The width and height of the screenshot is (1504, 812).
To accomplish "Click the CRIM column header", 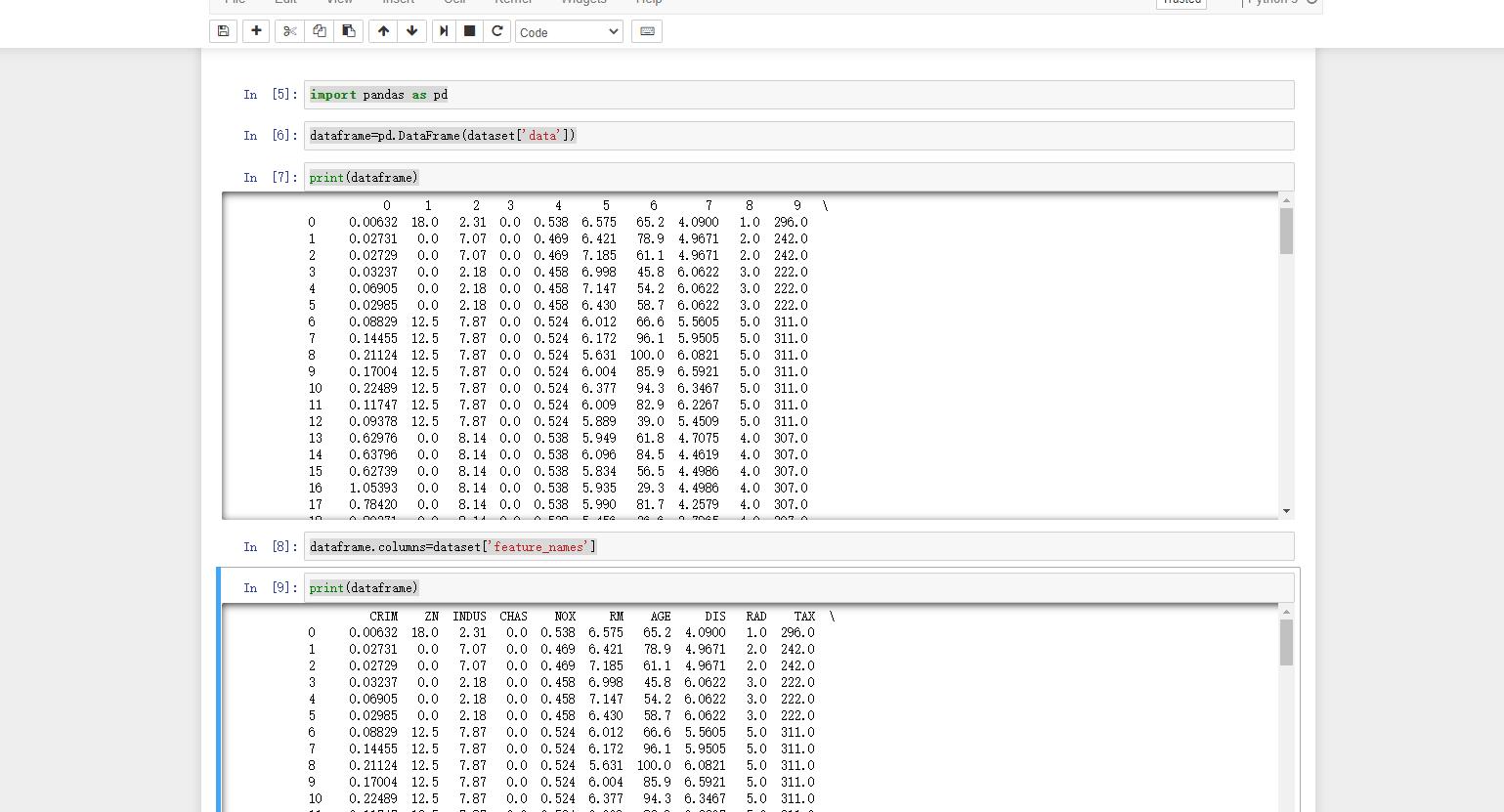I will point(384,617).
